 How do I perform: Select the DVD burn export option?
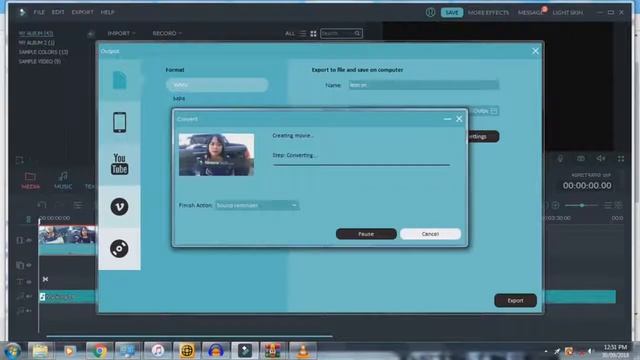(119, 249)
